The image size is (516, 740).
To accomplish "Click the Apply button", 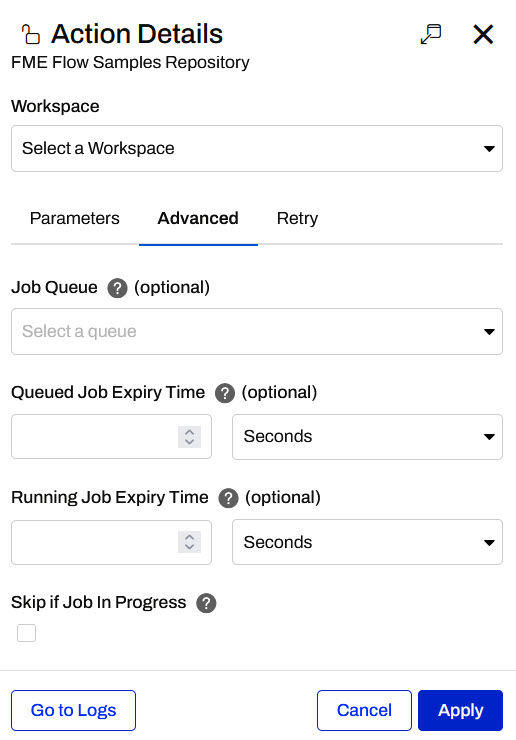I will (460, 710).
